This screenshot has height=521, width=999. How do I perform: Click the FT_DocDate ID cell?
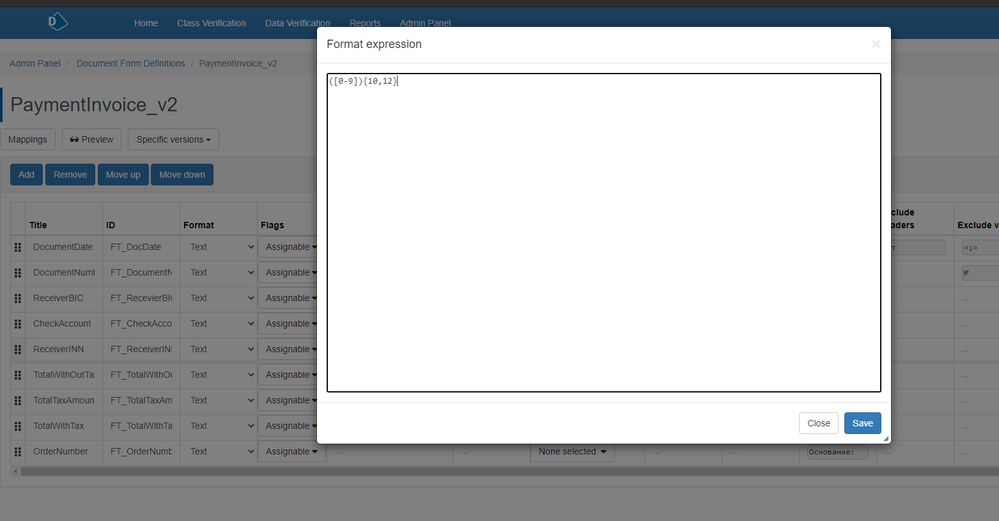(141, 247)
